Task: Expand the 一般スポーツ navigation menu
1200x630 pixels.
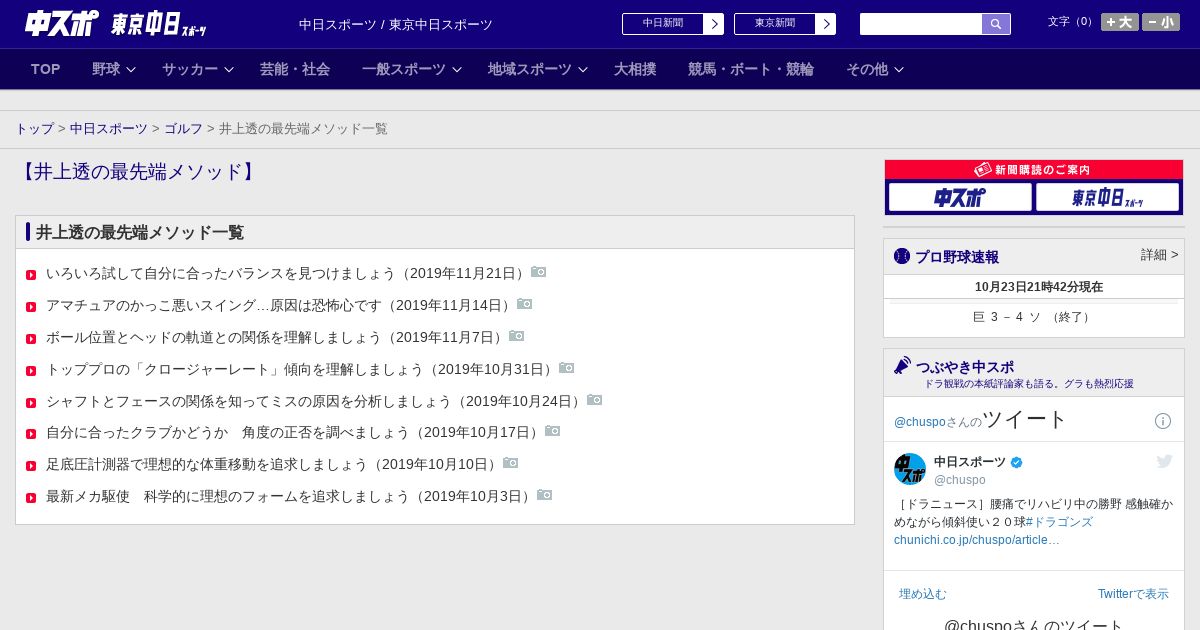Action: [x=412, y=69]
